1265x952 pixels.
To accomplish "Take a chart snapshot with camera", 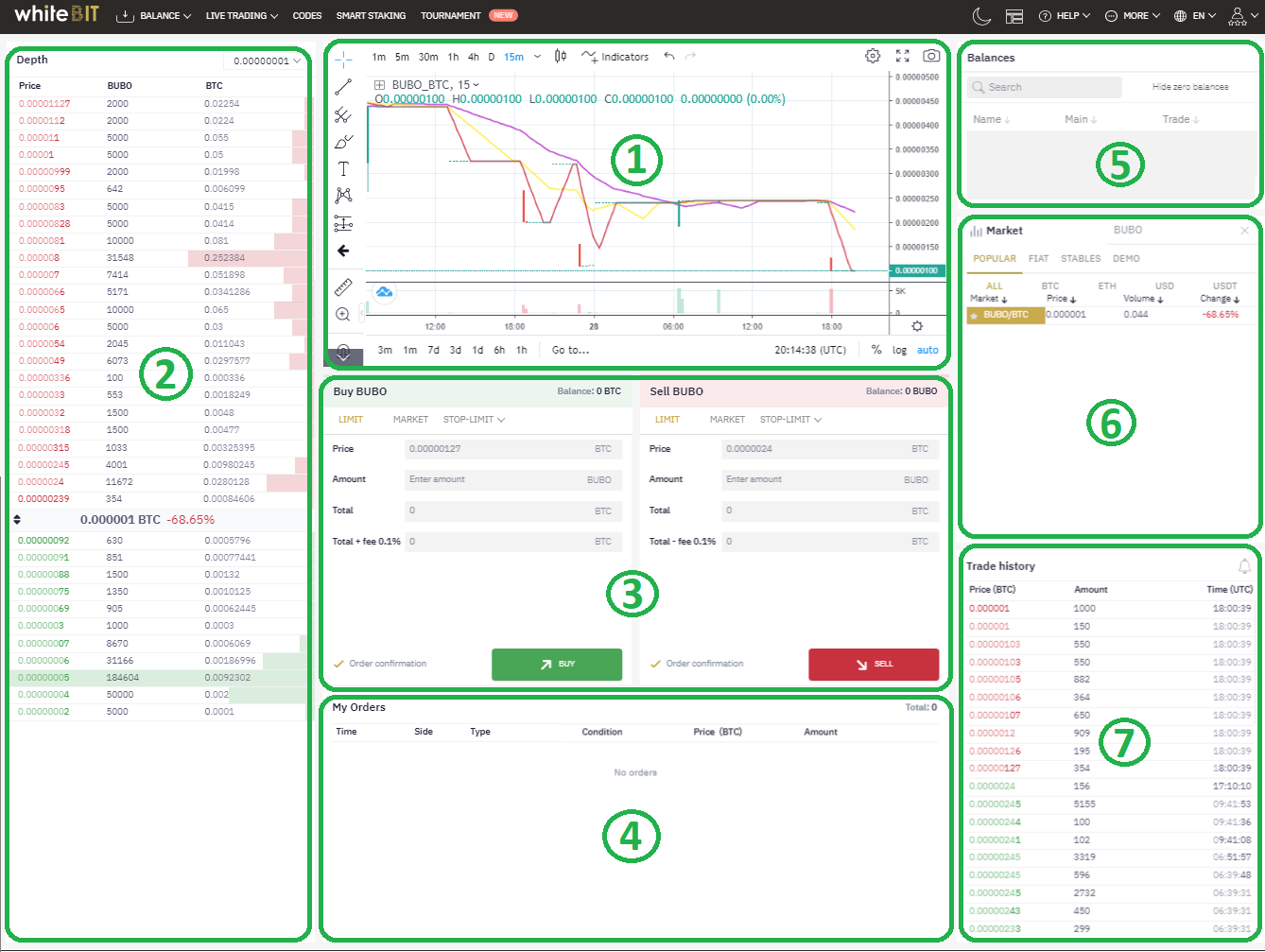I will (x=932, y=56).
